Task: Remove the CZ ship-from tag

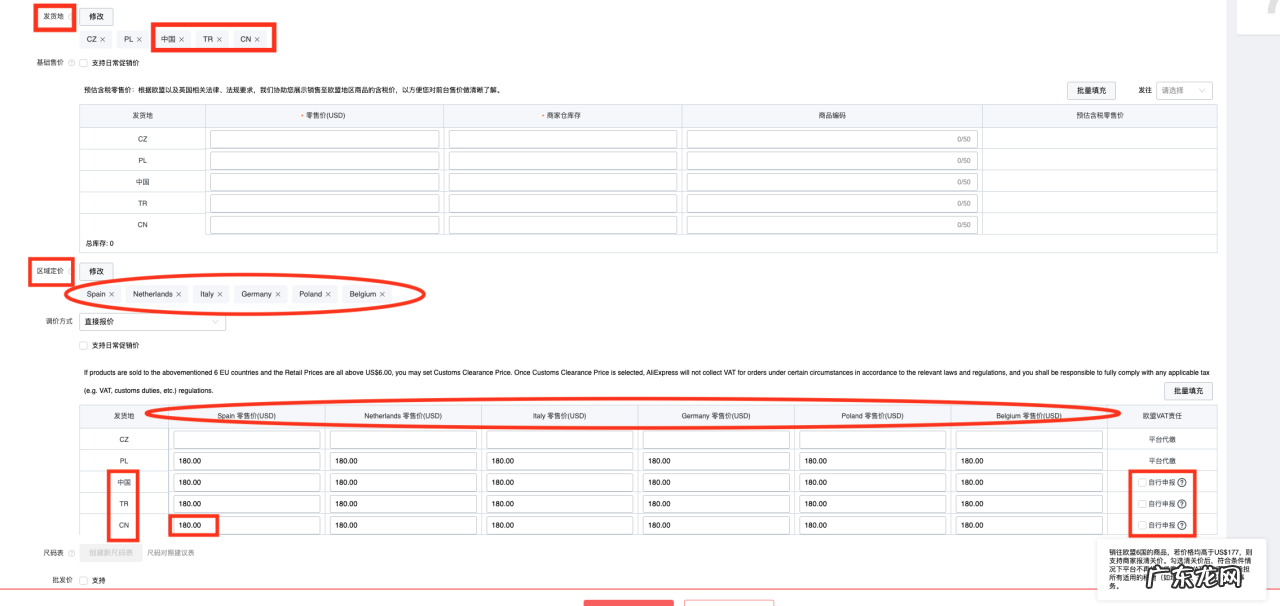Action: [103, 39]
